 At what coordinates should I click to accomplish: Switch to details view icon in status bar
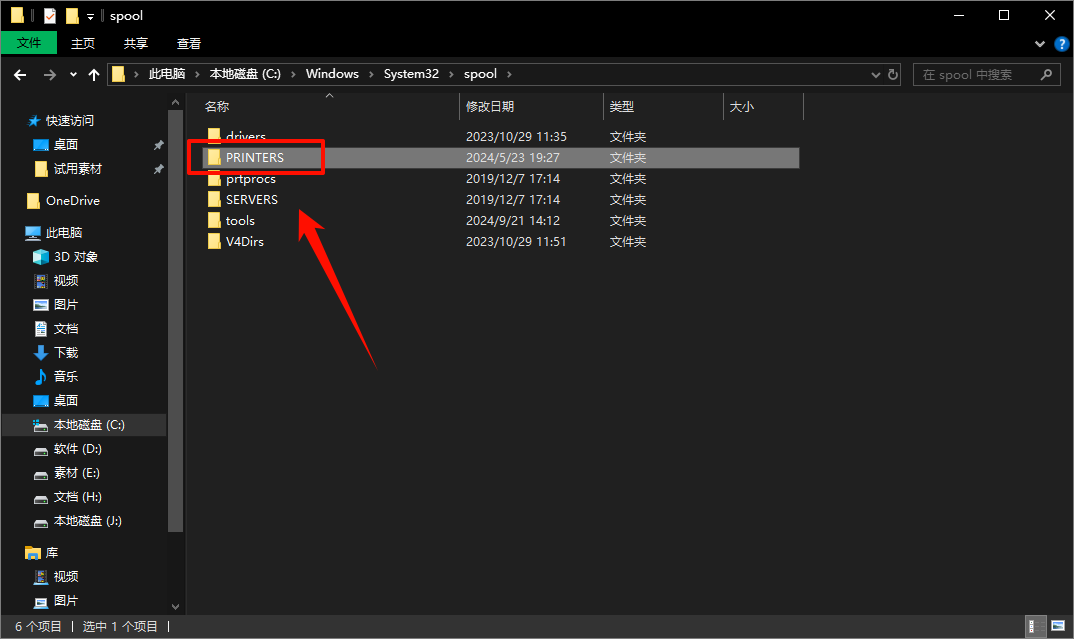tap(1033, 627)
